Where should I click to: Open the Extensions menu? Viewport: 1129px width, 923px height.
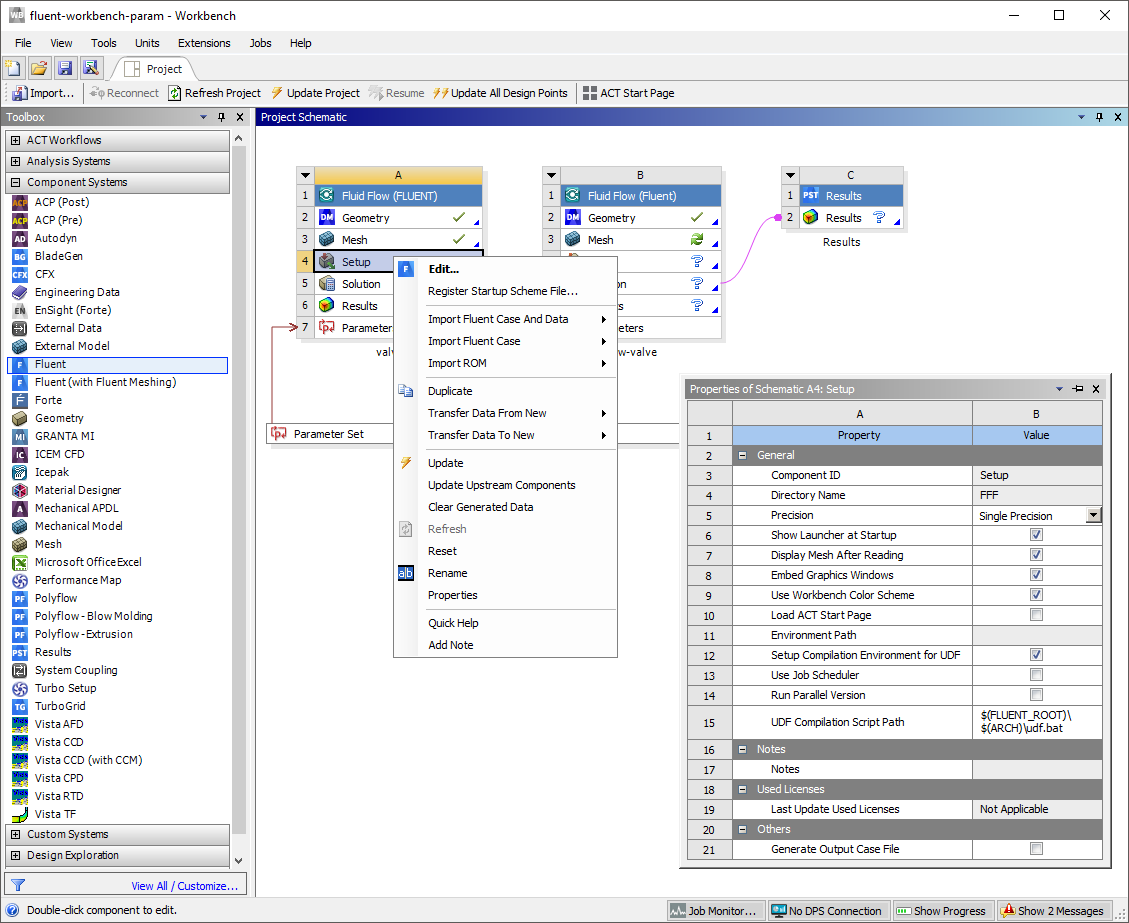coord(204,43)
